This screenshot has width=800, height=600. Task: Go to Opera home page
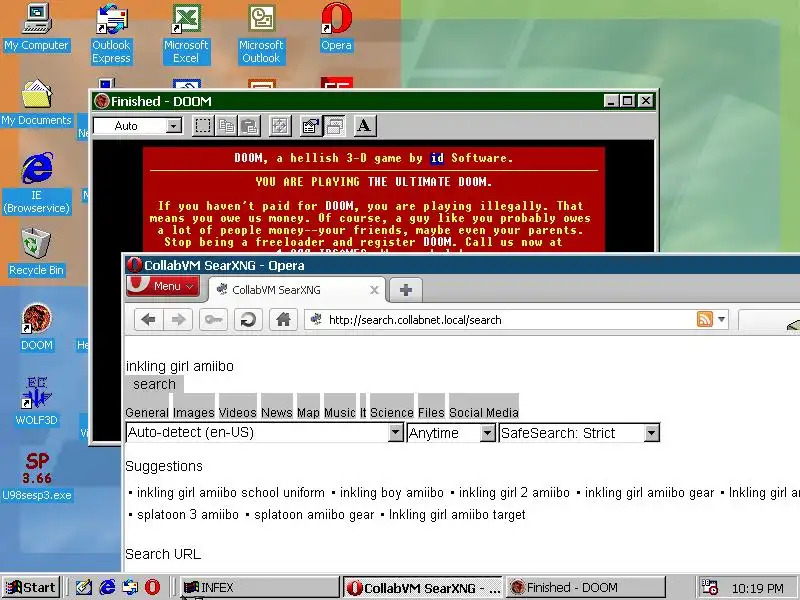[x=283, y=320]
